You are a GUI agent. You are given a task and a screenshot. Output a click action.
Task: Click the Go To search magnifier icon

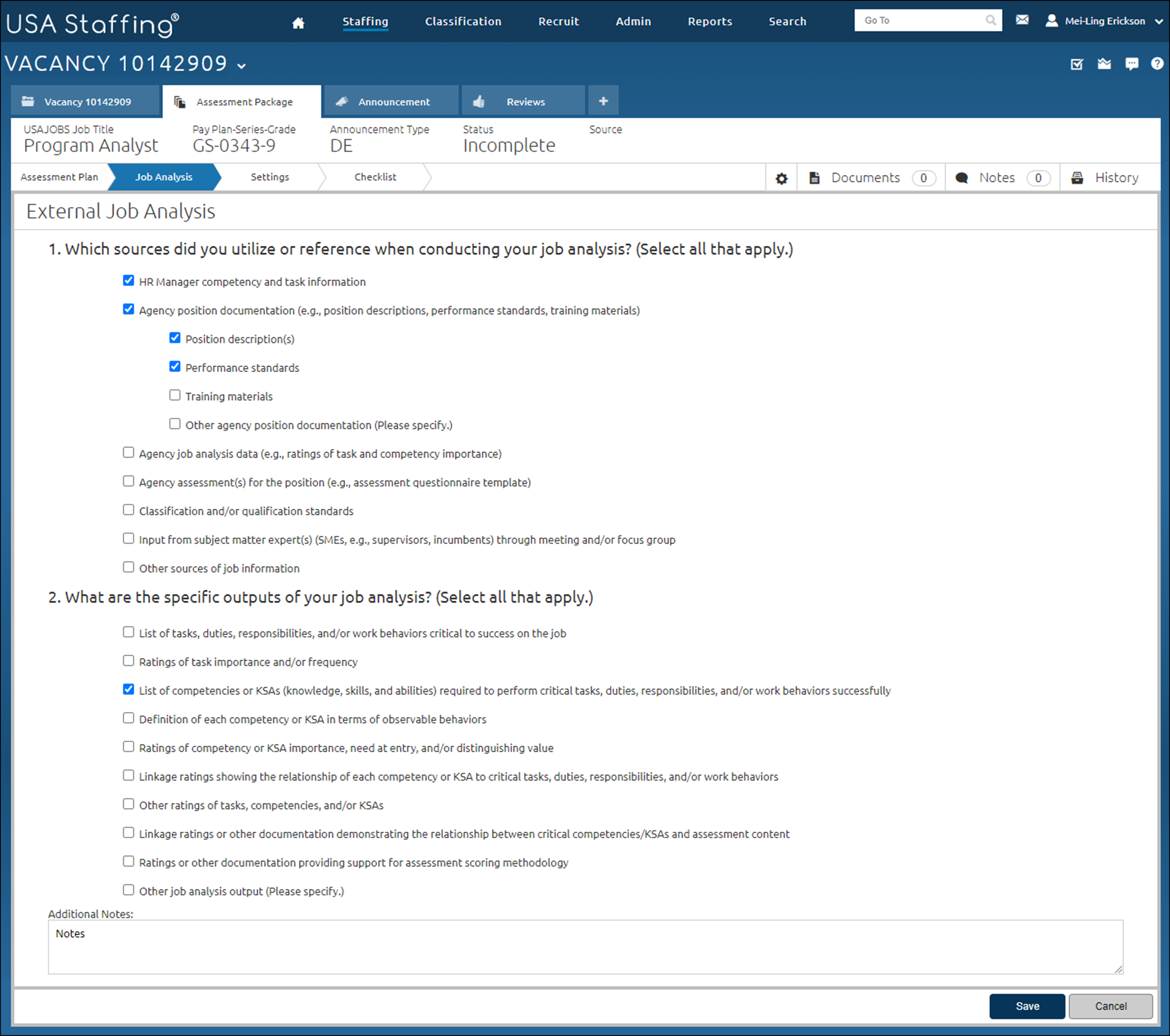pyautogui.click(x=990, y=20)
